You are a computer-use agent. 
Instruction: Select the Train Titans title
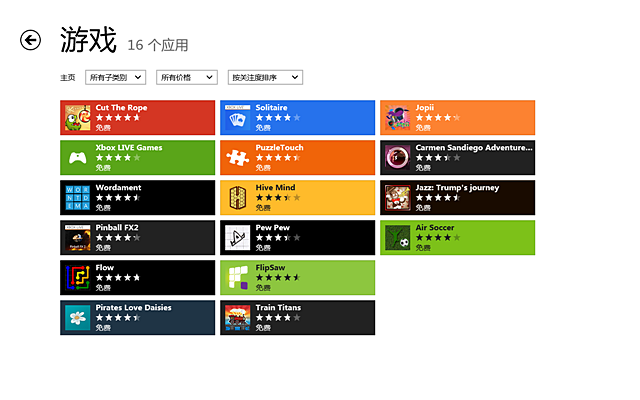278,308
